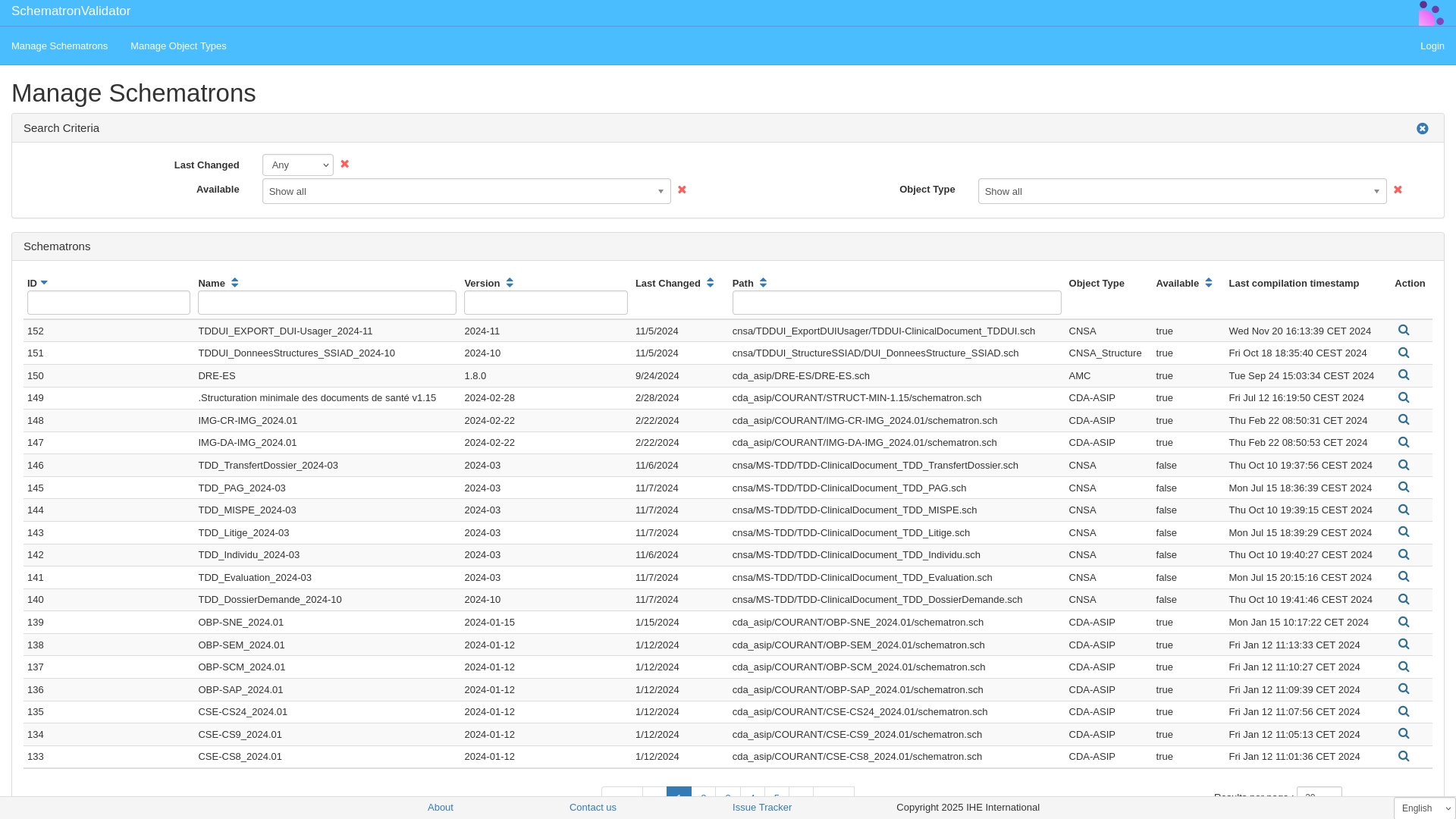Clear the Available filter red X
The width and height of the screenshot is (1456, 819).
[682, 190]
